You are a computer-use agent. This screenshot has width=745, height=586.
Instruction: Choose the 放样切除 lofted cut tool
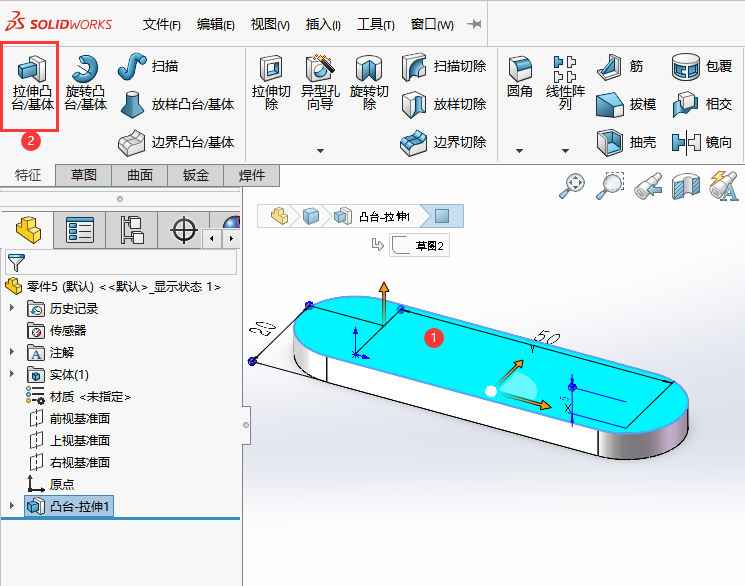[x=444, y=104]
